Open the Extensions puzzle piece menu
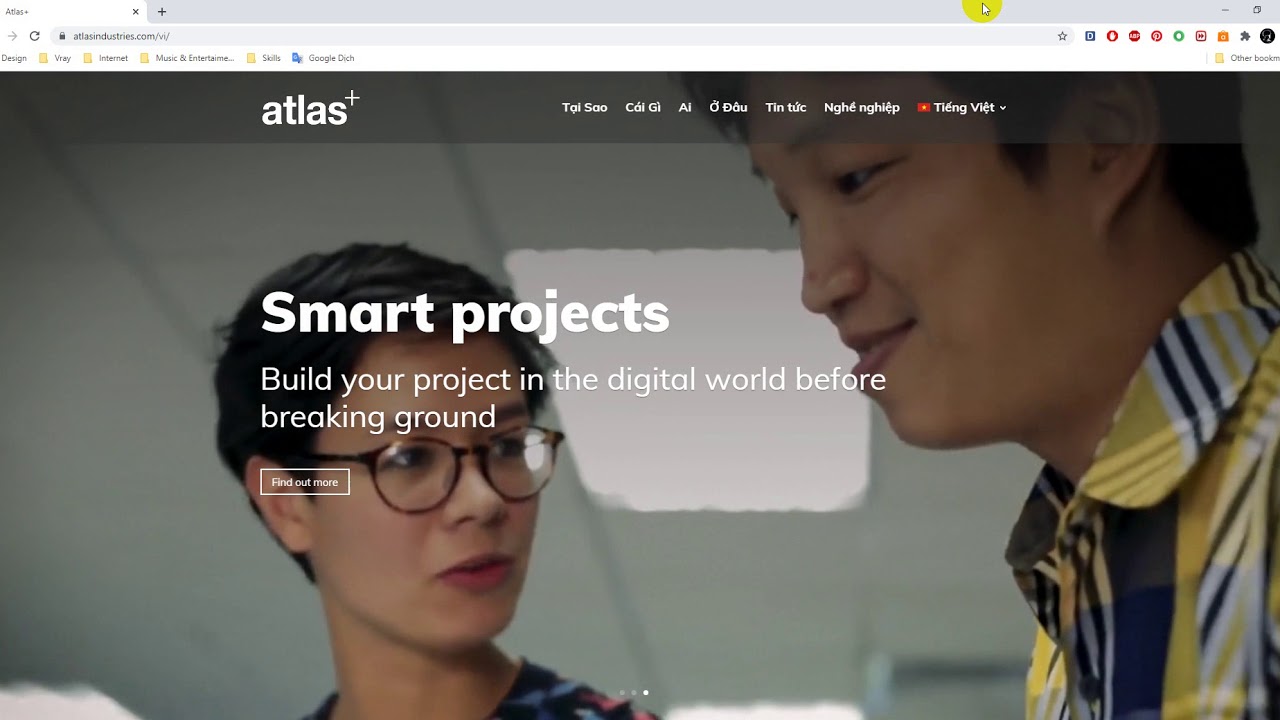The image size is (1280, 720). click(x=1245, y=36)
